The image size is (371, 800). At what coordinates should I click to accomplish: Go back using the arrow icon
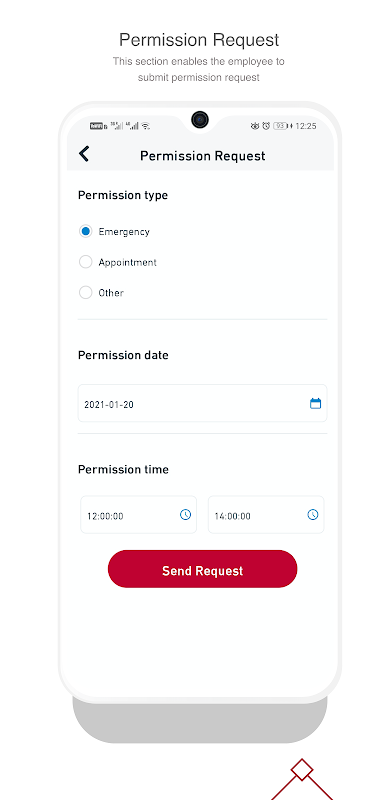[84, 154]
